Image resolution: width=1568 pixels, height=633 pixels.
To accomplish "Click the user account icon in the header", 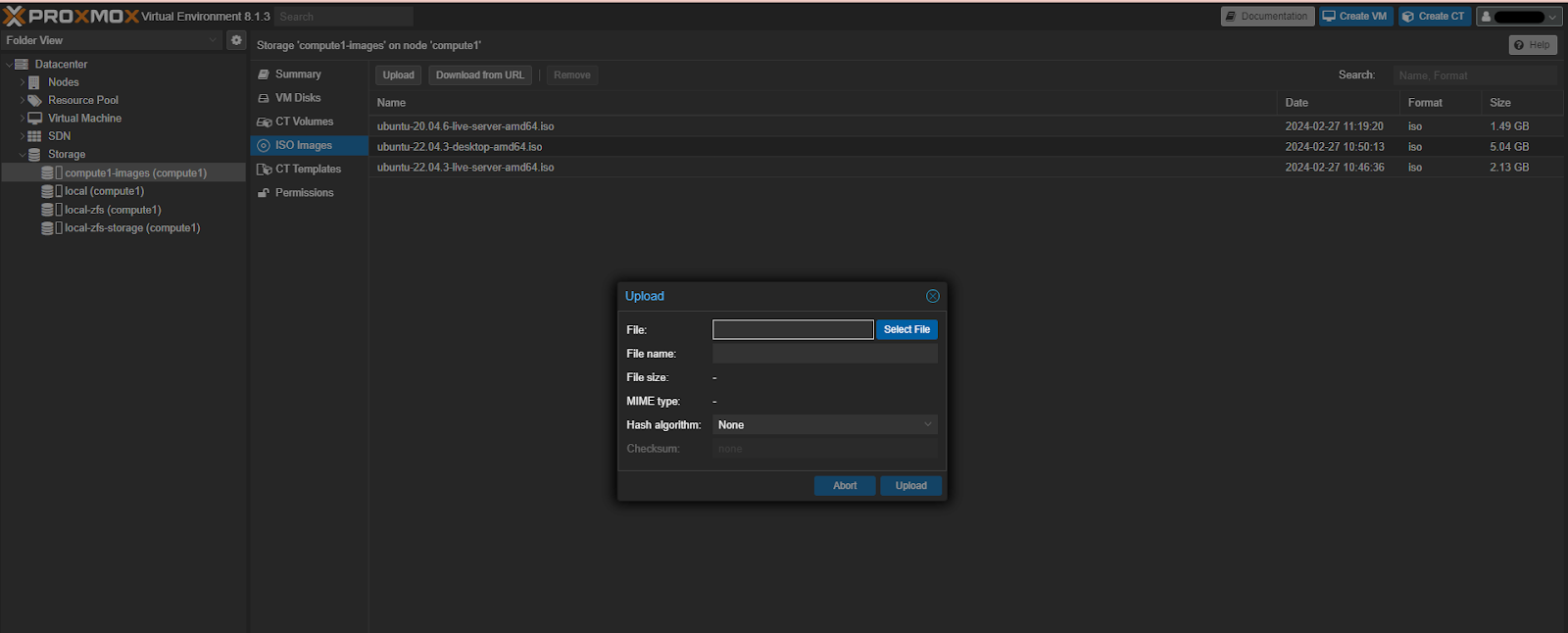I will (x=1486, y=17).
